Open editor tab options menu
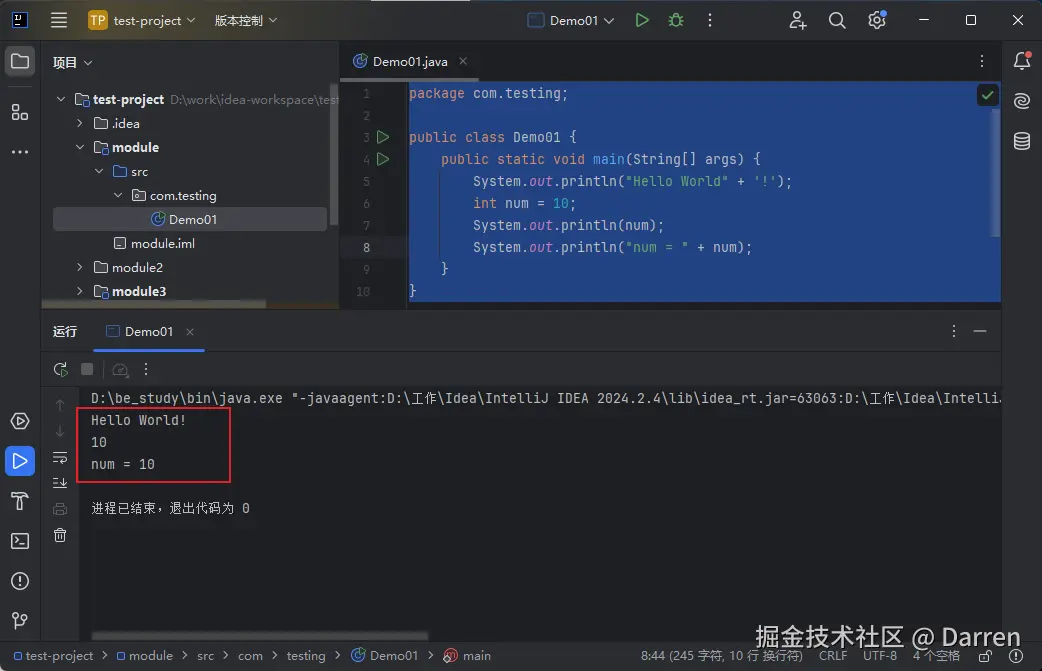 click(982, 61)
